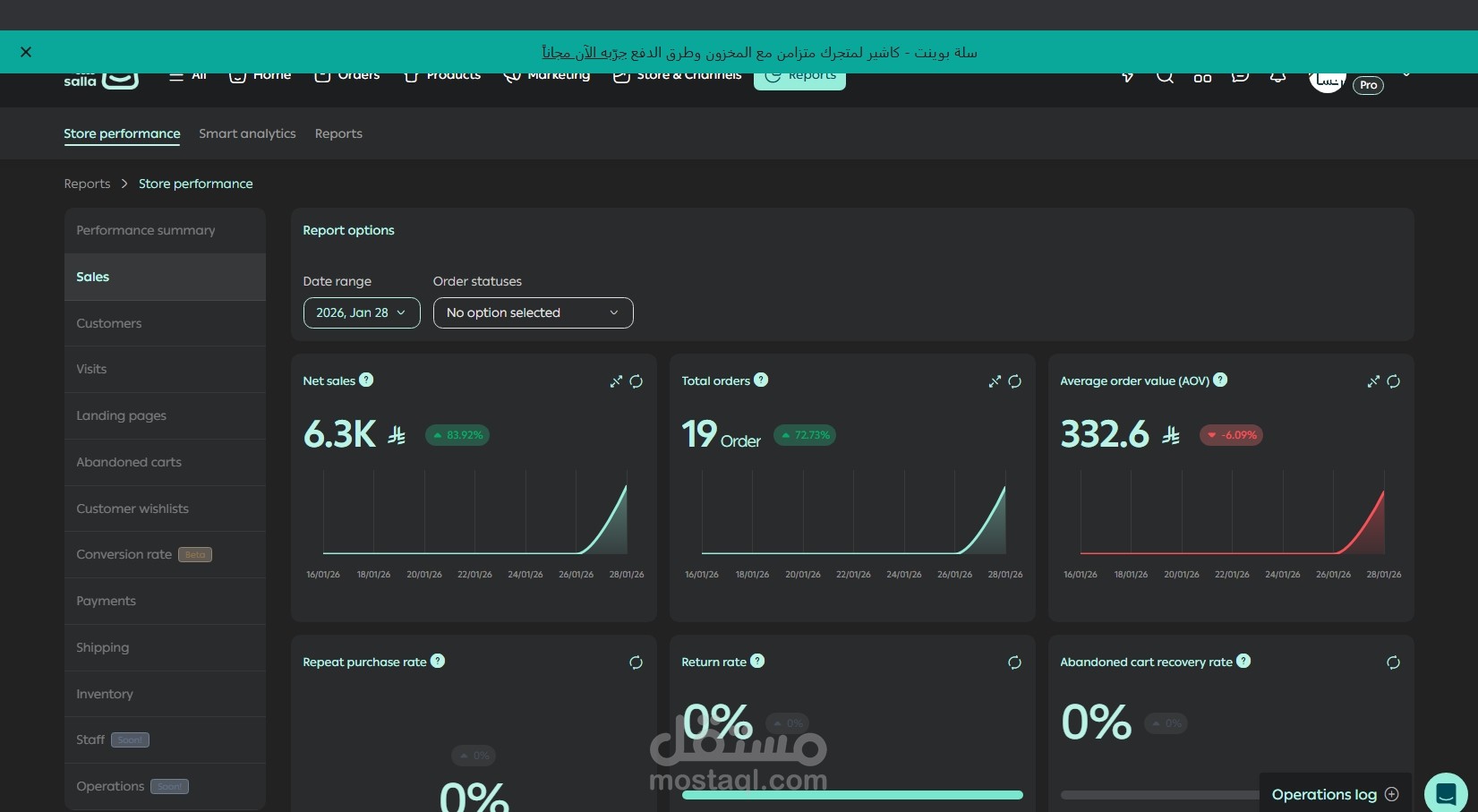This screenshot has width=1478, height=812.
Task: Click Staff item marked Soon
Action: [x=165, y=739]
